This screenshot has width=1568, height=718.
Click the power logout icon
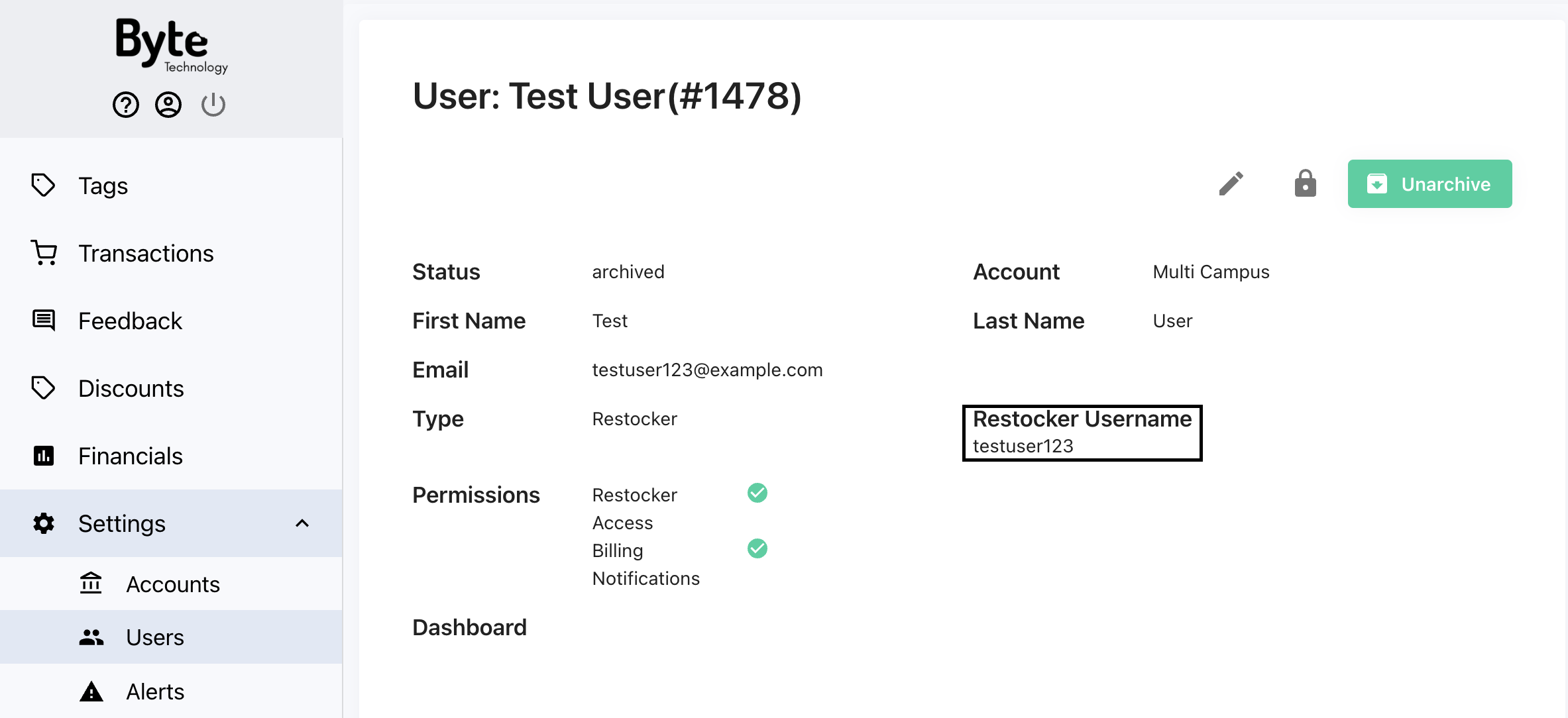click(213, 105)
